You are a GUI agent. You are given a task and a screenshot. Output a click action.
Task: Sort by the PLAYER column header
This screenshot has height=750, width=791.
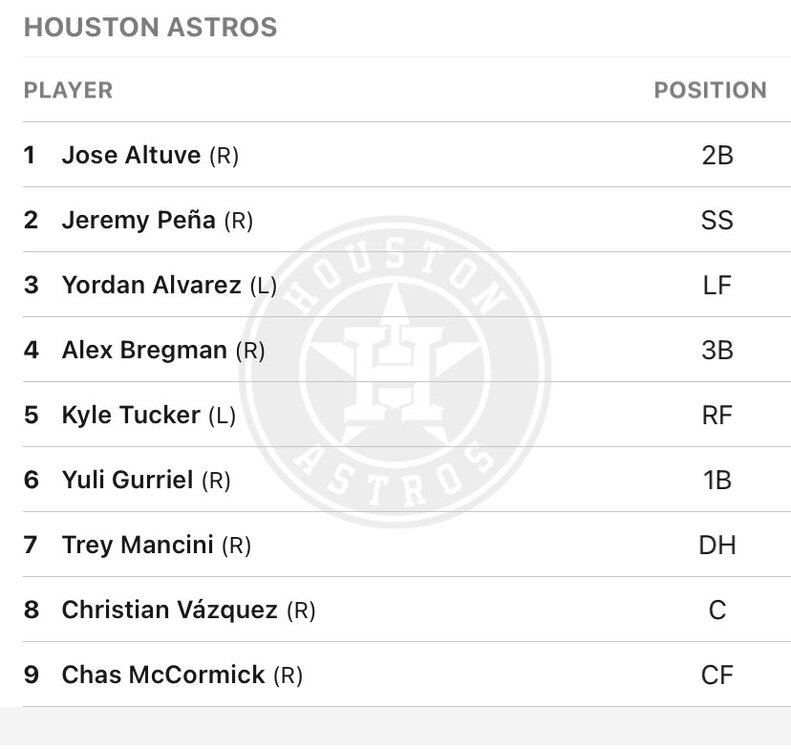[x=68, y=90]
